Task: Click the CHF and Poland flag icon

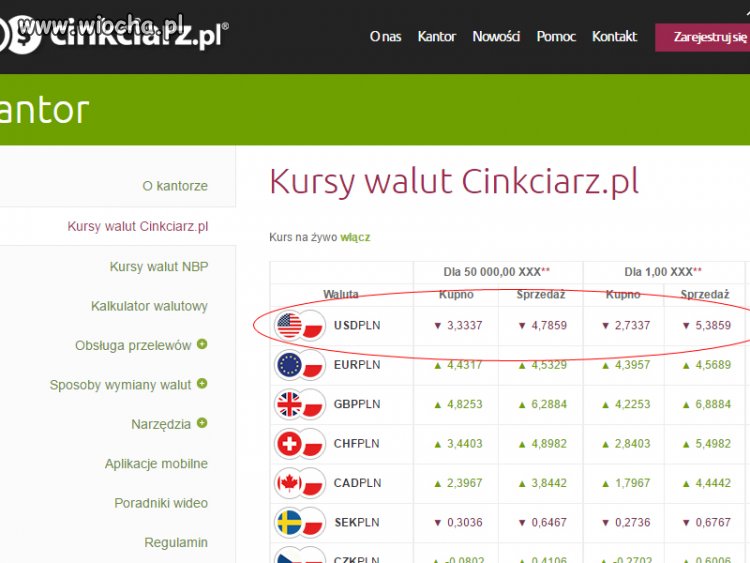Action: pyautogui.click(x=300, y=444)
